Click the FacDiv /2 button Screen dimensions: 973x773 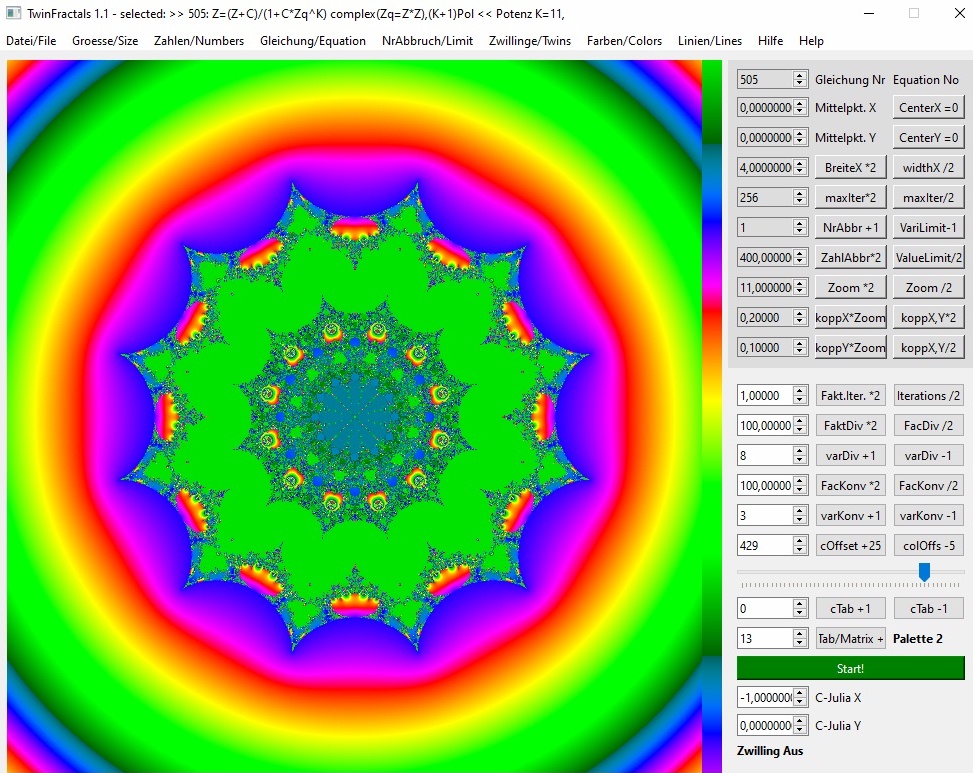tap(928, 426)
